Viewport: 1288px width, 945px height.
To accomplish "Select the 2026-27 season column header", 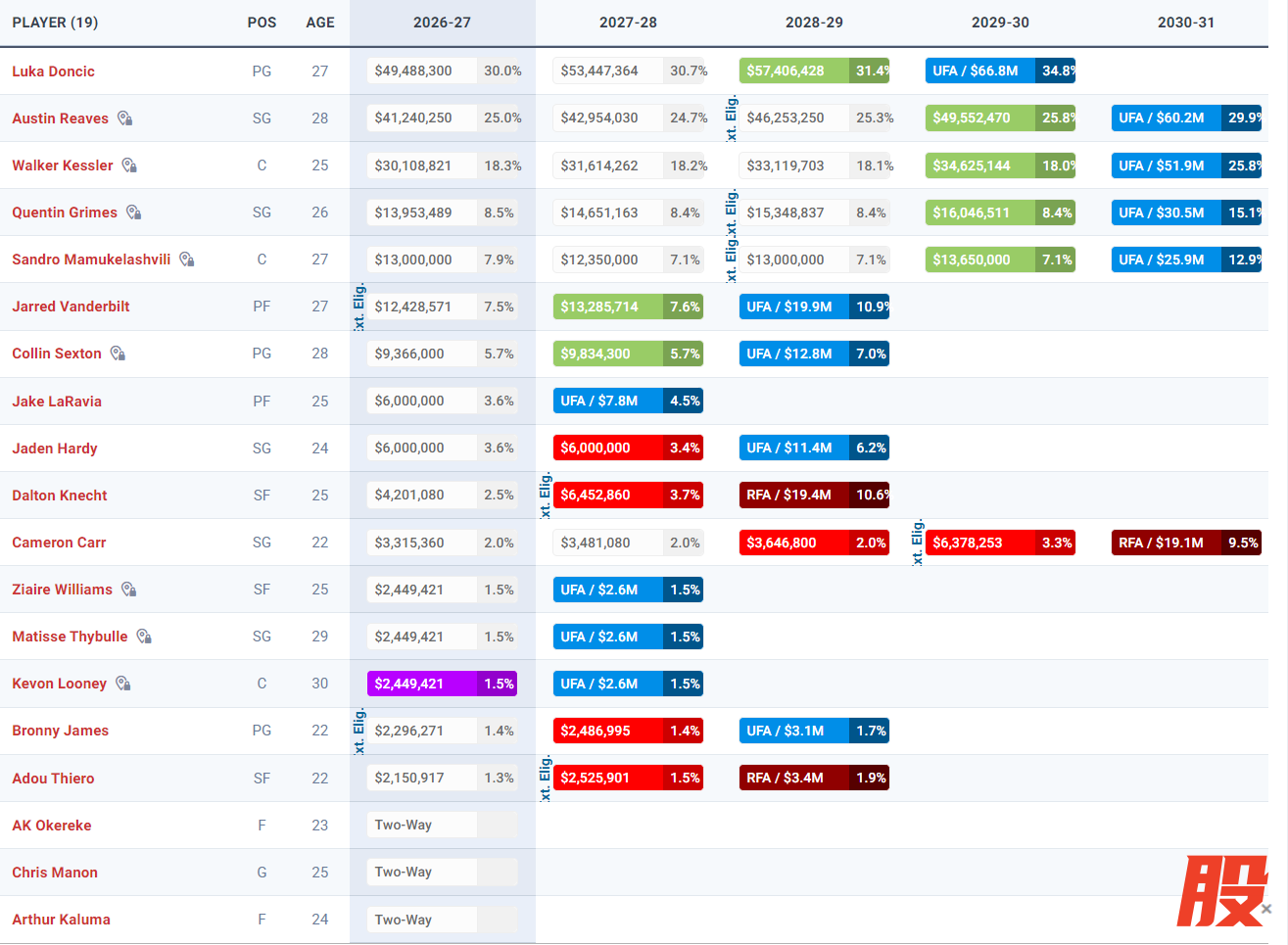I will coord(442,23).
